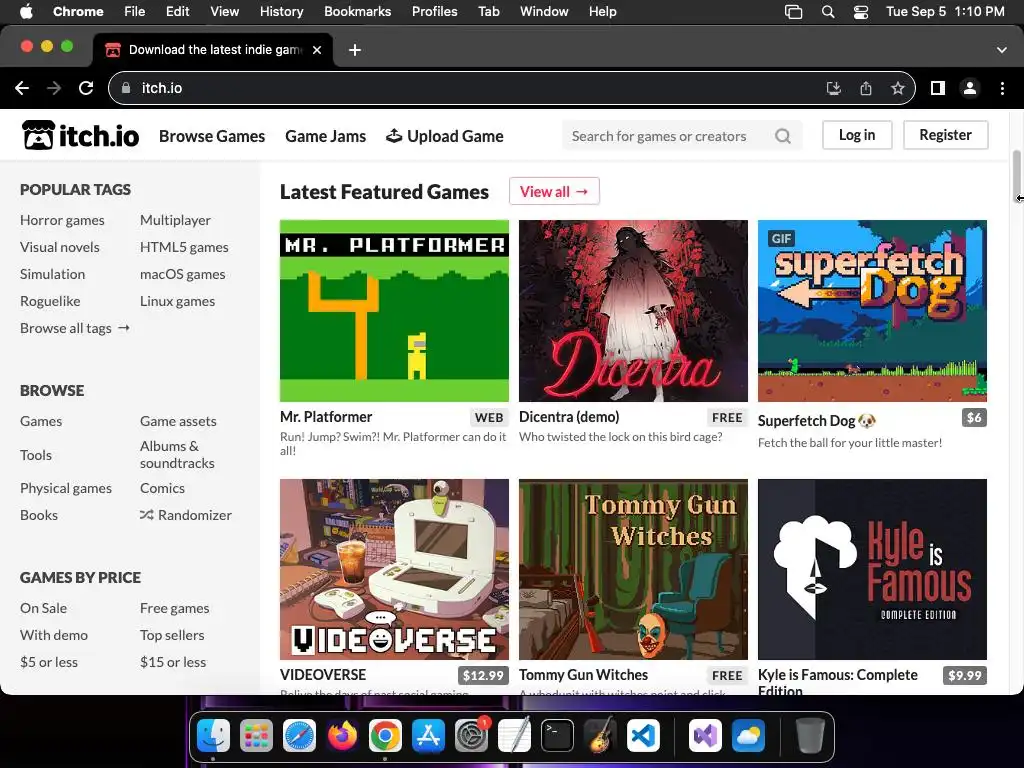This screenshot has width=1024, height=768.
Task: Open Trash in the dock
Action: click(810, 736)
